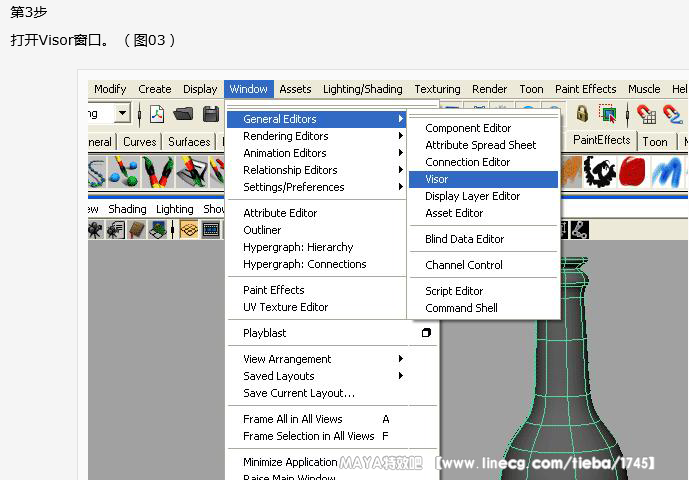Viewport: 689px width, 480px height.
Task: Click the snap to curves magnet icon
Action: (671, 114)
